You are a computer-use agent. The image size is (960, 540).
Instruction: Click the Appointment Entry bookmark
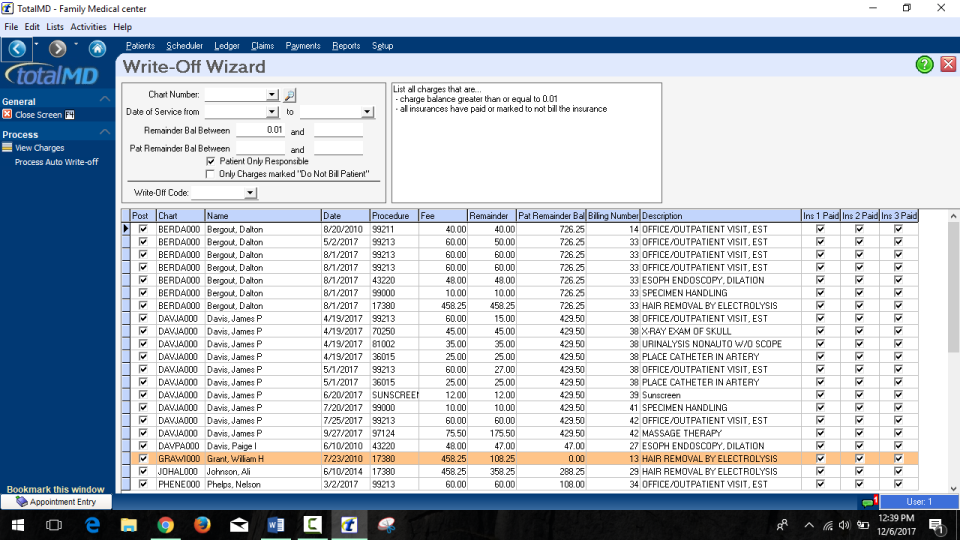coord(56,502)
